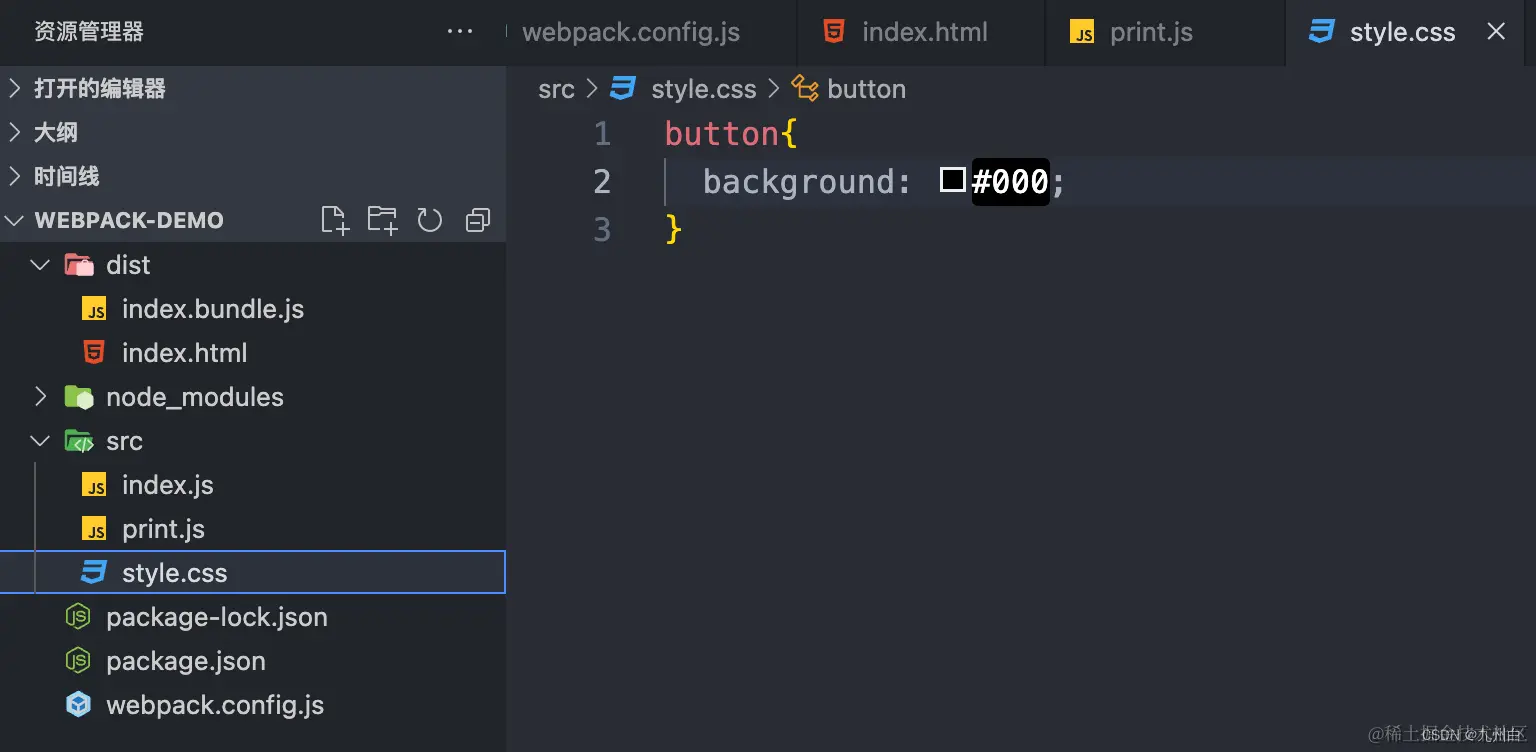
Task: Click the Node icon beside package.json
Action: (78, 661)
